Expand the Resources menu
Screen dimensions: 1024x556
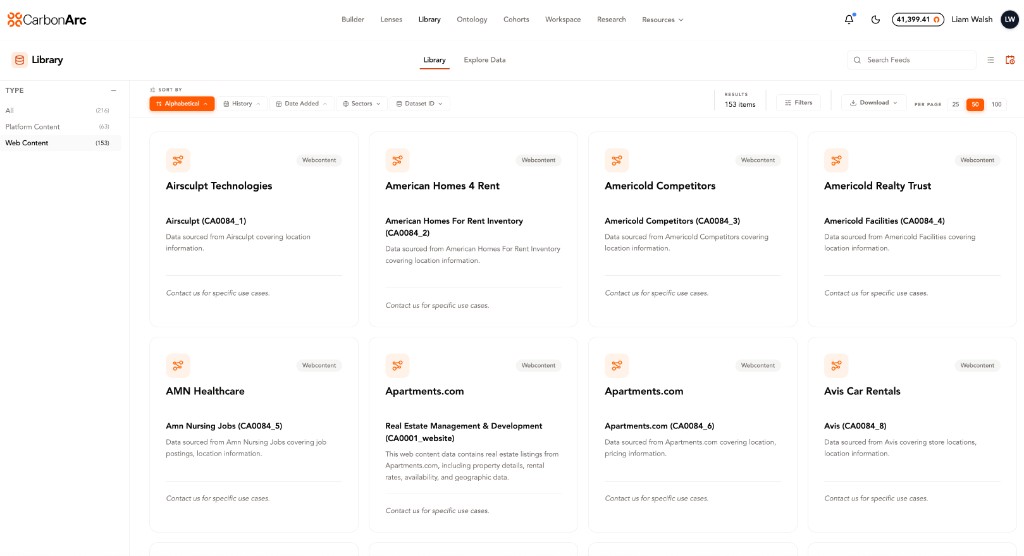(x=662, y=20)
